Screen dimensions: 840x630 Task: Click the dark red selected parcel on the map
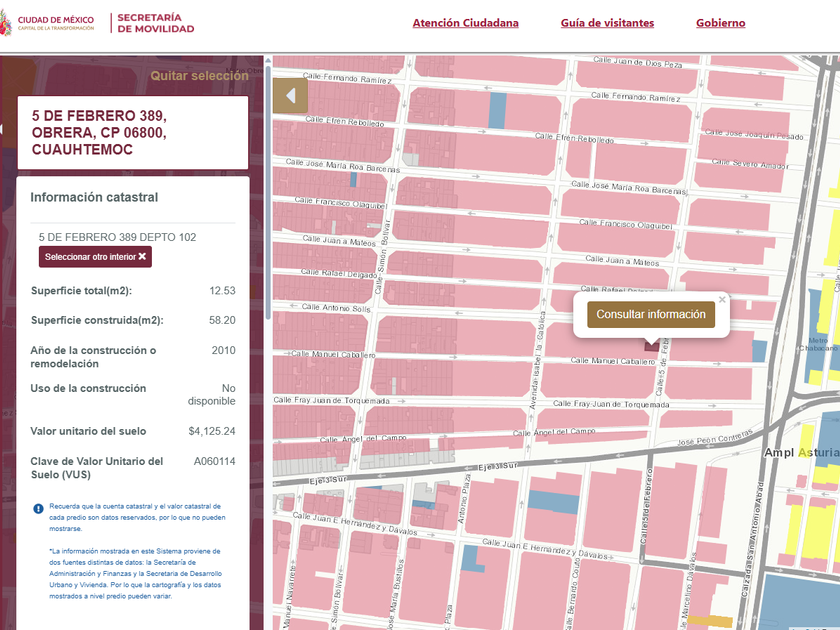tap(653, 343)
